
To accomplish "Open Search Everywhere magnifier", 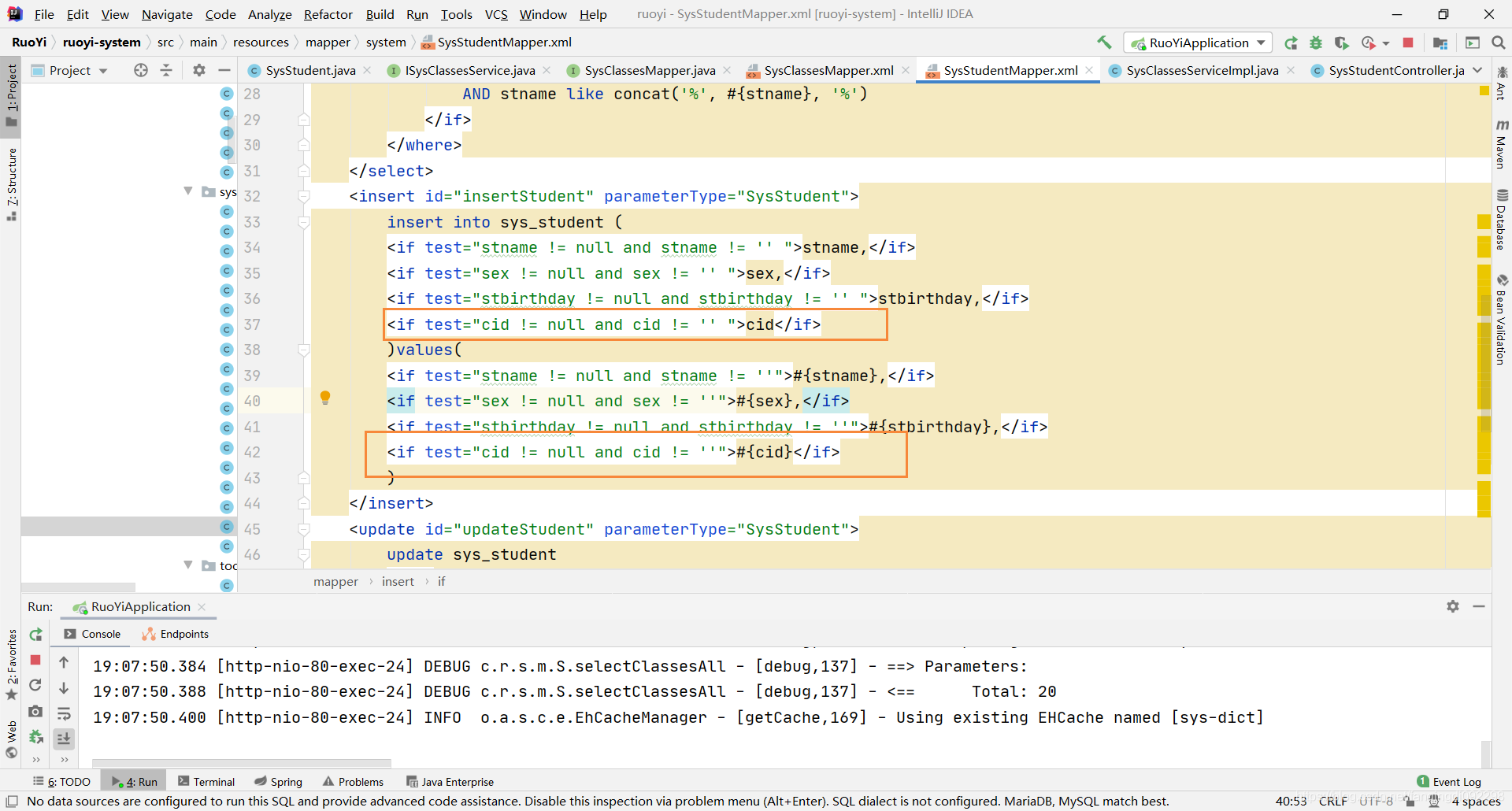I will point(1499,43).
